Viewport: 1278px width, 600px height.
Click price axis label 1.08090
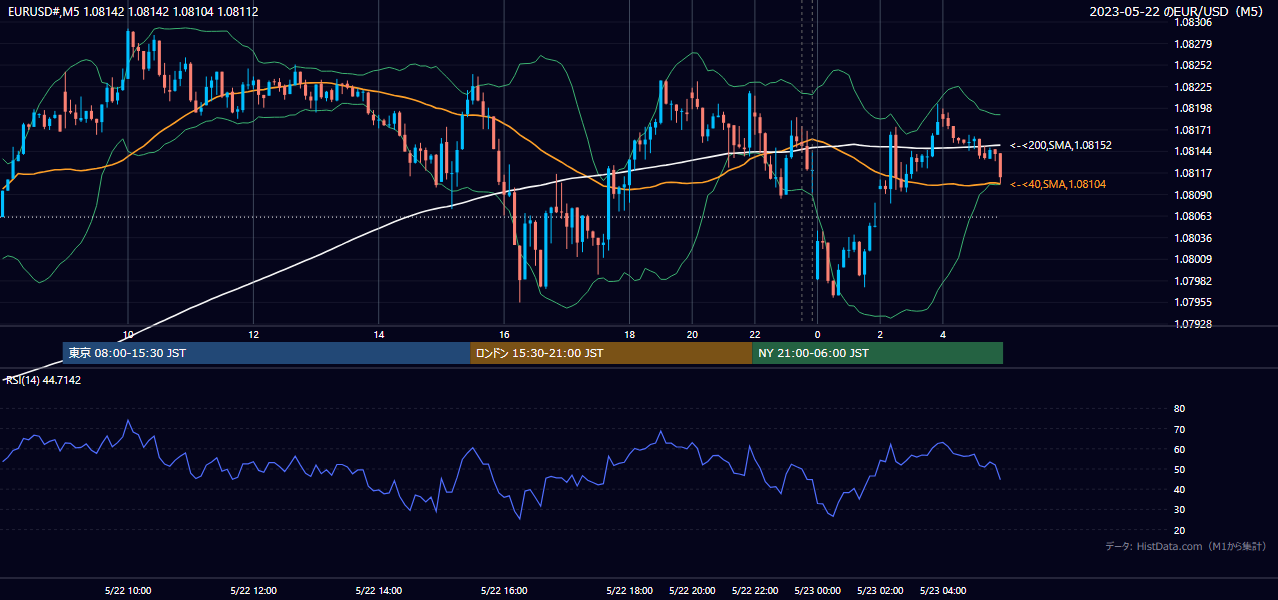[1193, 195]
